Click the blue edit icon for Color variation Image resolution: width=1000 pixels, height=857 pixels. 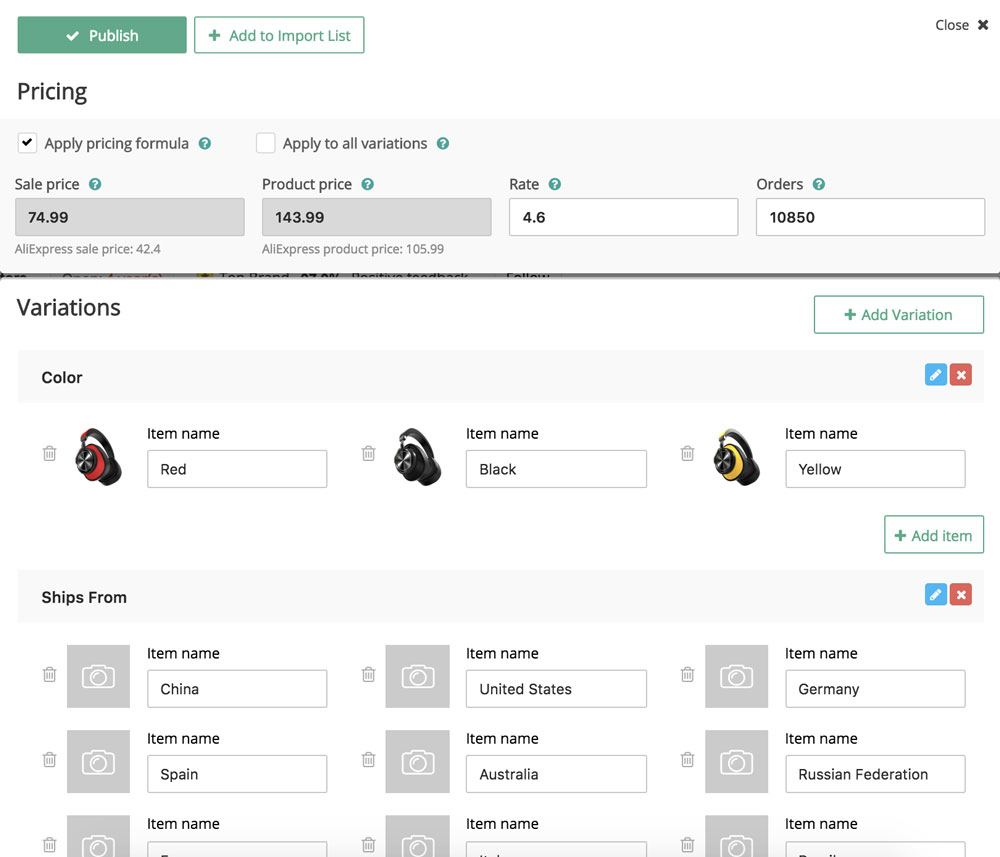tap(935, 375)
